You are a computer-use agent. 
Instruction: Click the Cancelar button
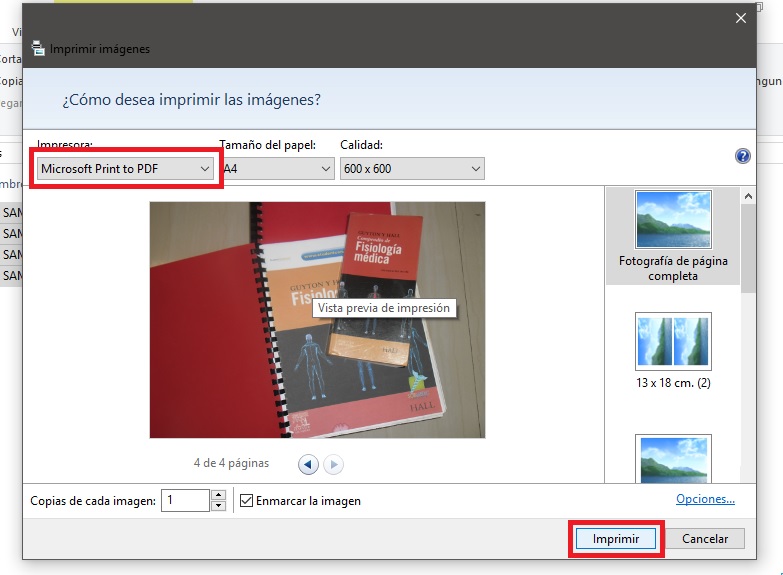click(705, 539)
